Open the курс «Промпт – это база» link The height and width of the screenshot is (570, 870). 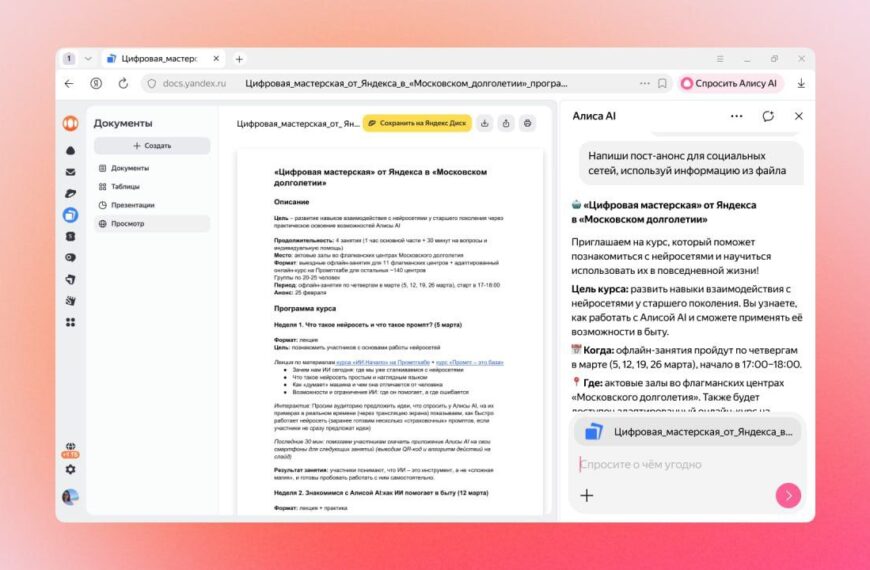(469, 362)
